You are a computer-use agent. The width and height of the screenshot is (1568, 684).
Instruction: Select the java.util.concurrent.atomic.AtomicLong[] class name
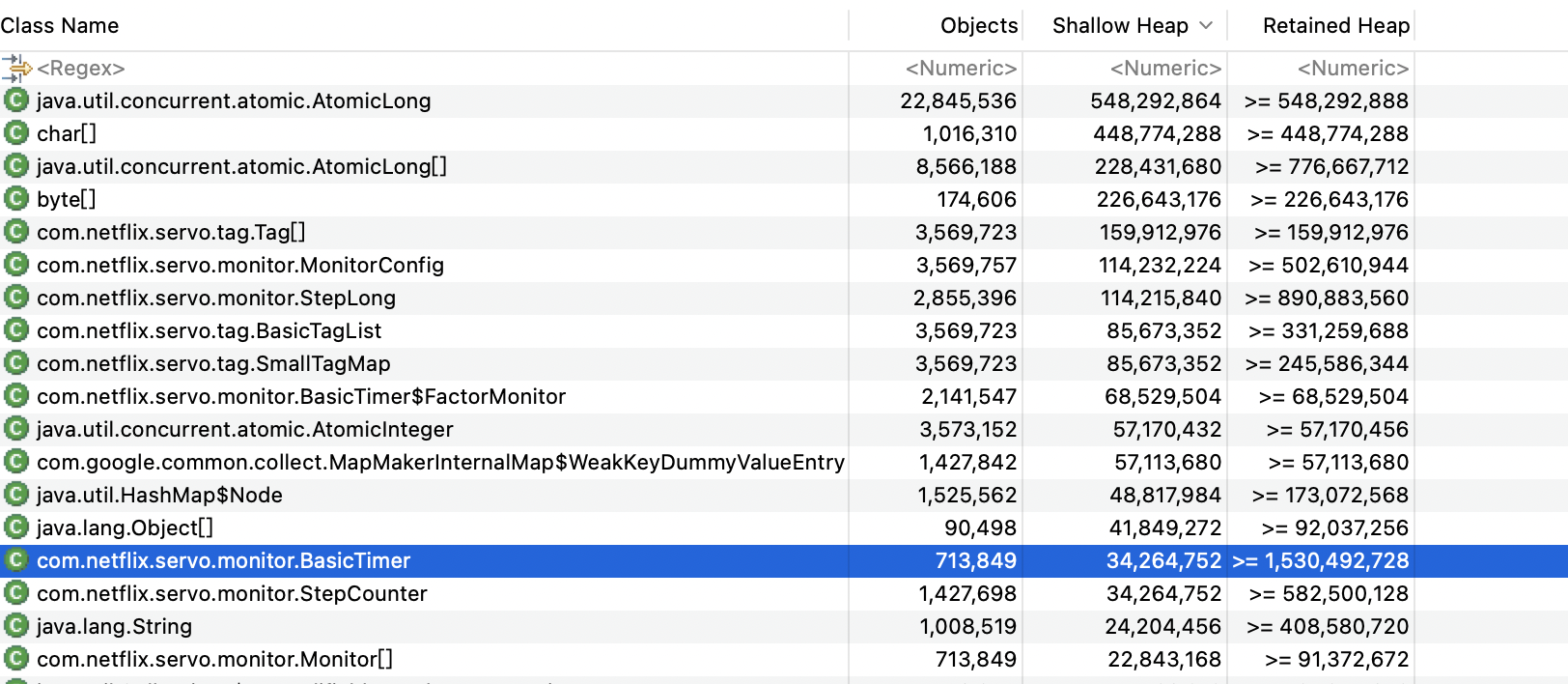coord(242,166)
